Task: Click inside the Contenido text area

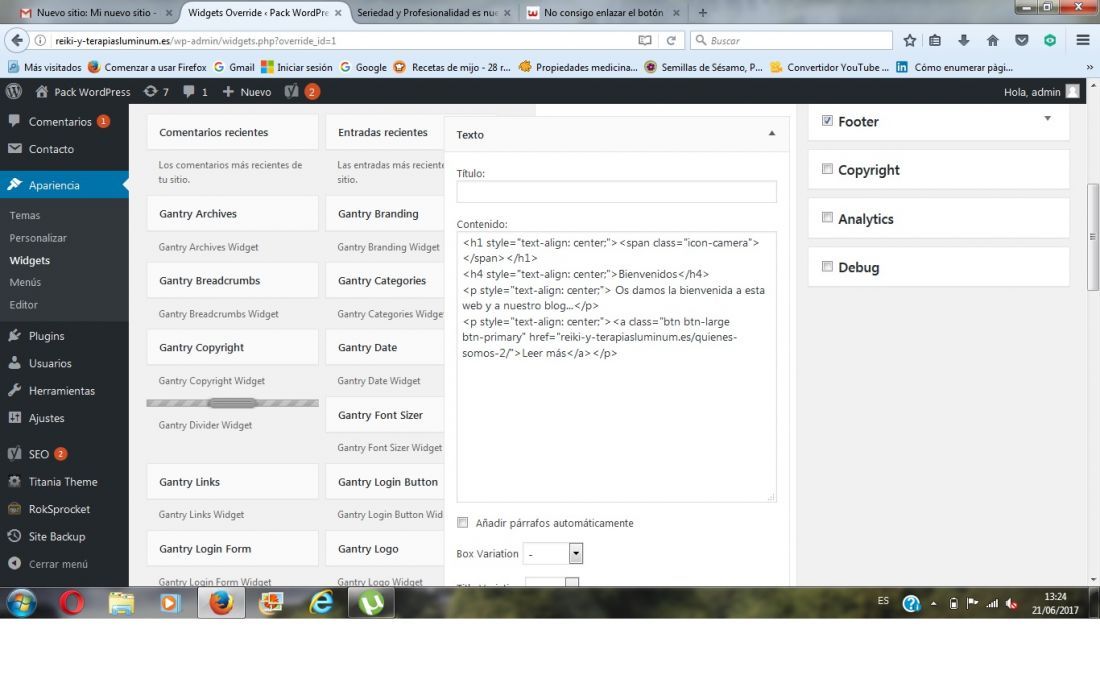Action: (616, 367)
